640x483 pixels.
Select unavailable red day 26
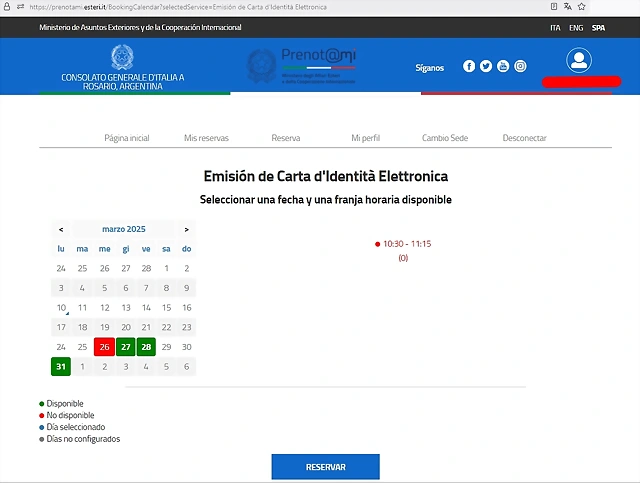pos(104,347)
